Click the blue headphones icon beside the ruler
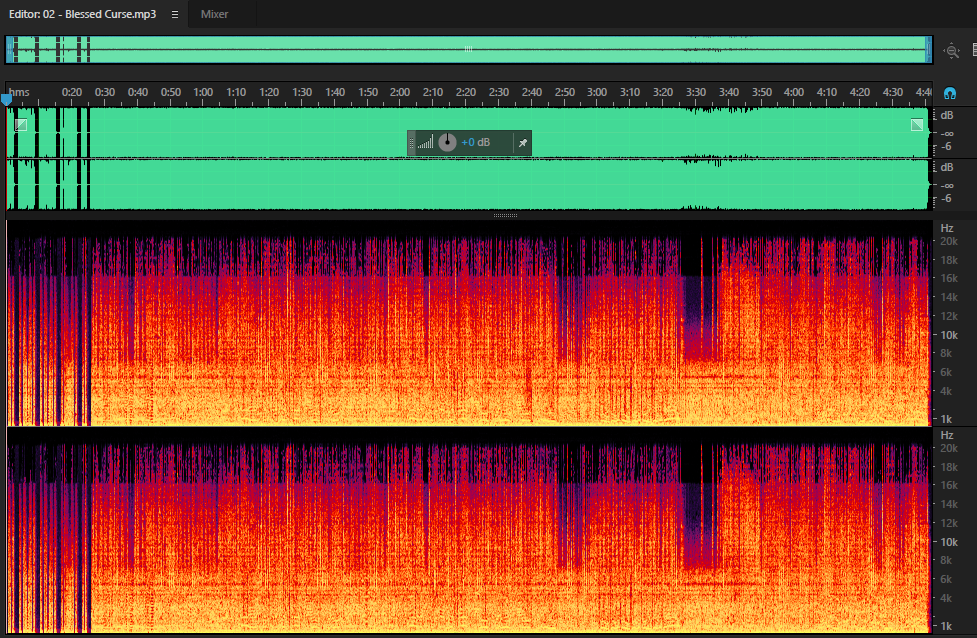The image size is (977, 638). coord(950,93)
